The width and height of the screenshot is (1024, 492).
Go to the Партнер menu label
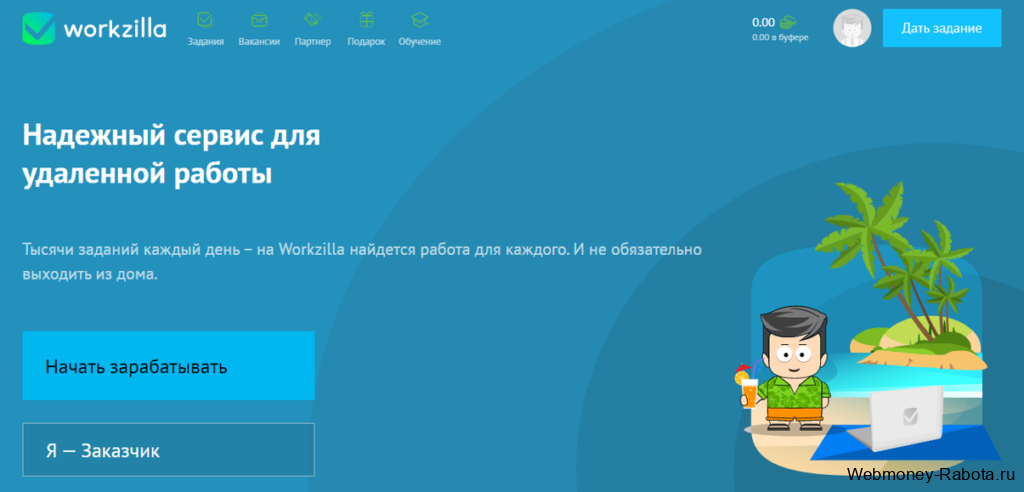(x=313, y=41)
